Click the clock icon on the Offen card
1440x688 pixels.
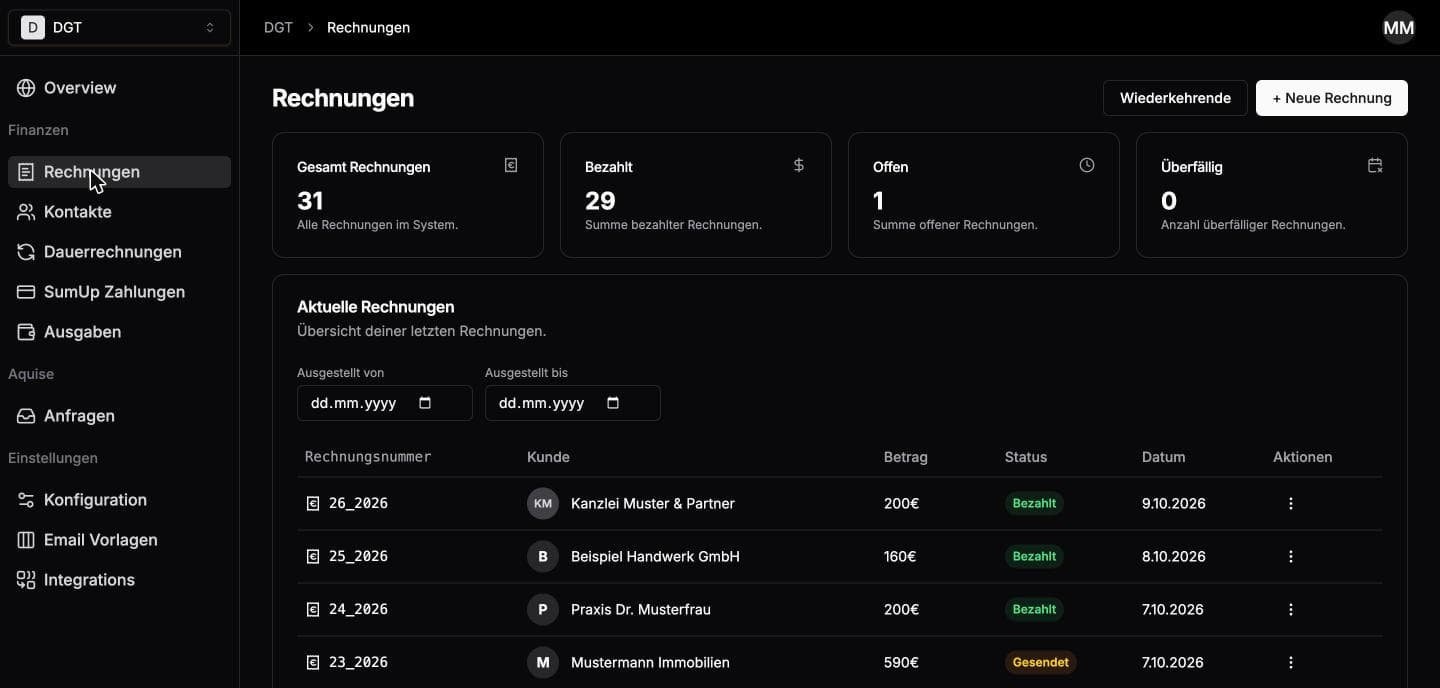pos(1087,165)
